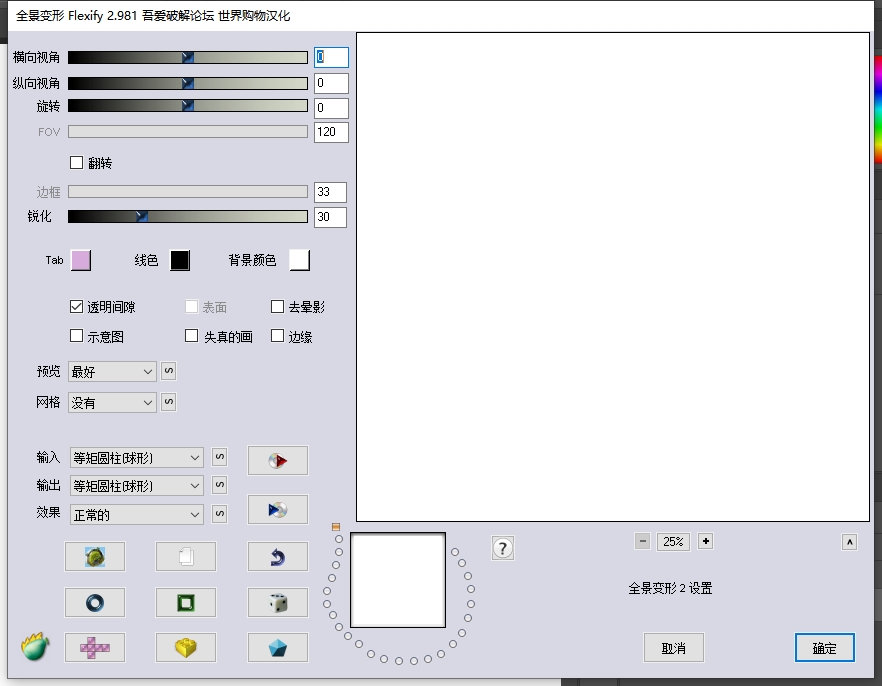
Task: Click the up arrow button under preview
Action: coord(849,542)
